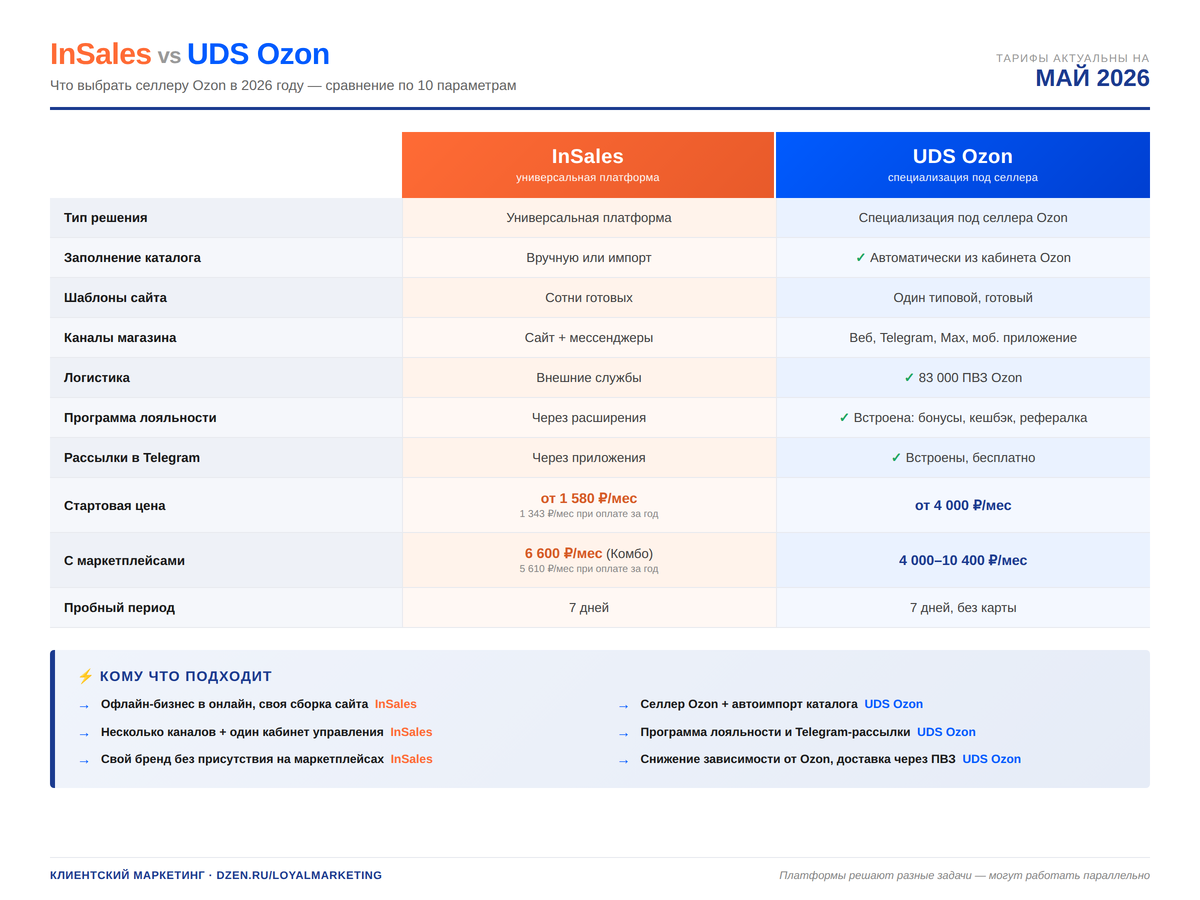Click UDS Ozon tag after 'доставка через ПВЗ'
Image resolution: width=1200 pixels, height=900 pixels.
pos(992,759)
